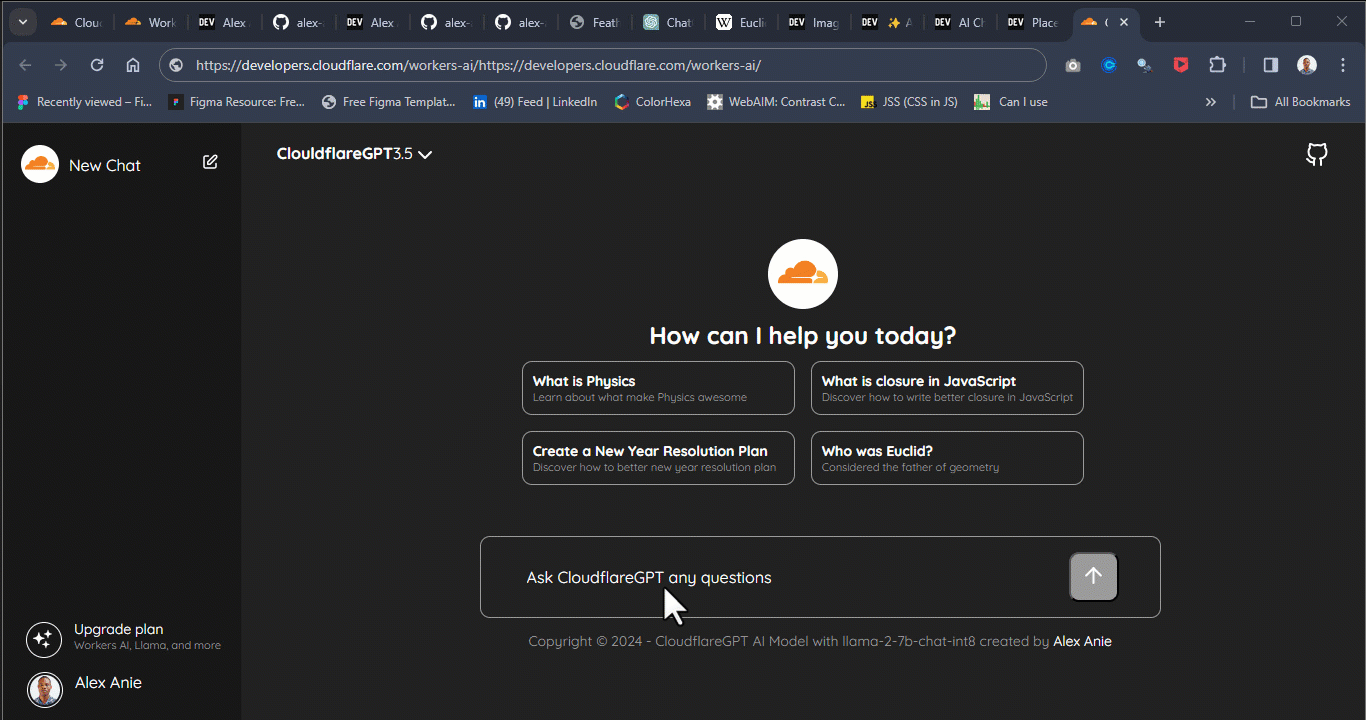Open the GitHub icon at top right

(x=1316, y=154)
